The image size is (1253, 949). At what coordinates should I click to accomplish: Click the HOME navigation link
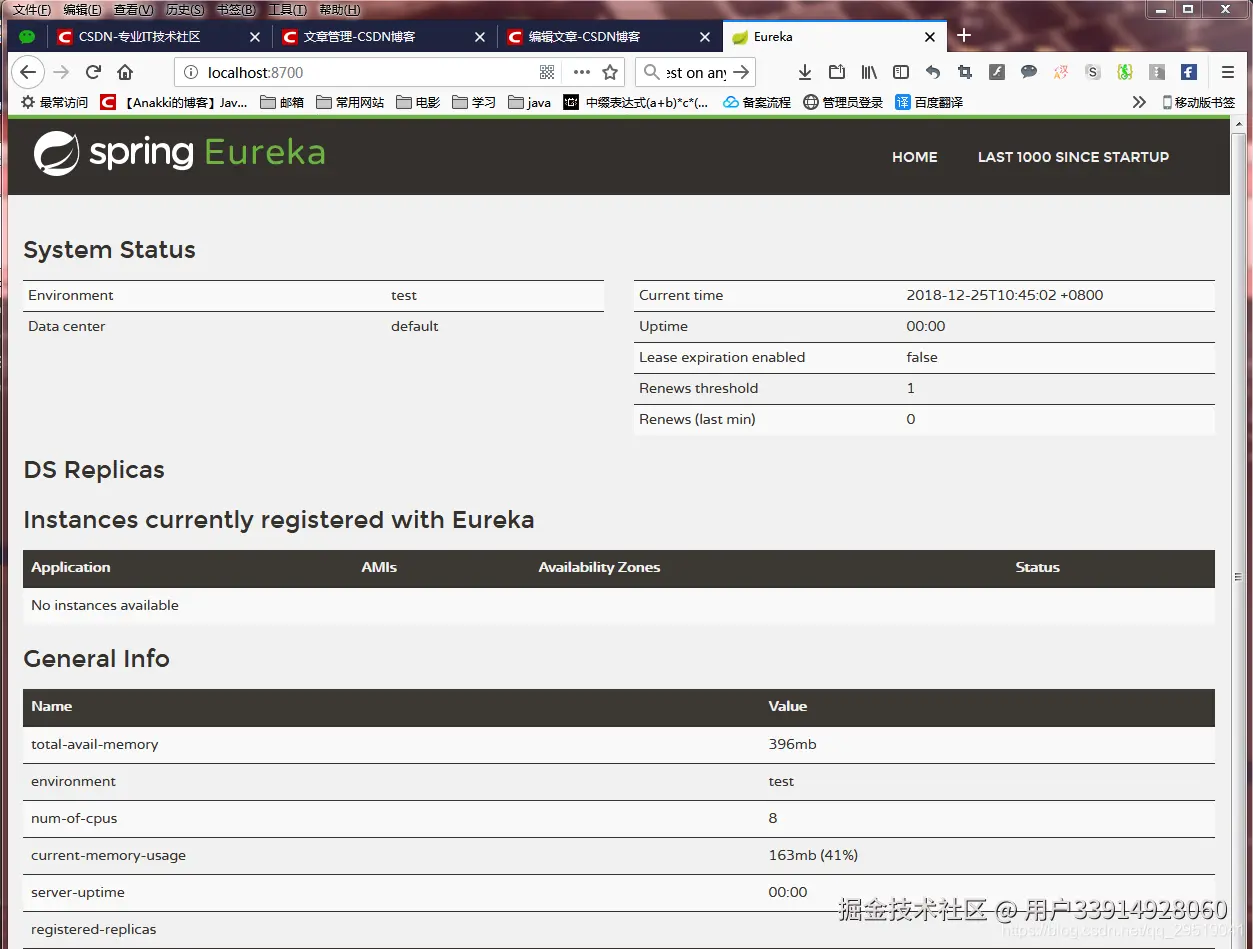pos(915,157)
